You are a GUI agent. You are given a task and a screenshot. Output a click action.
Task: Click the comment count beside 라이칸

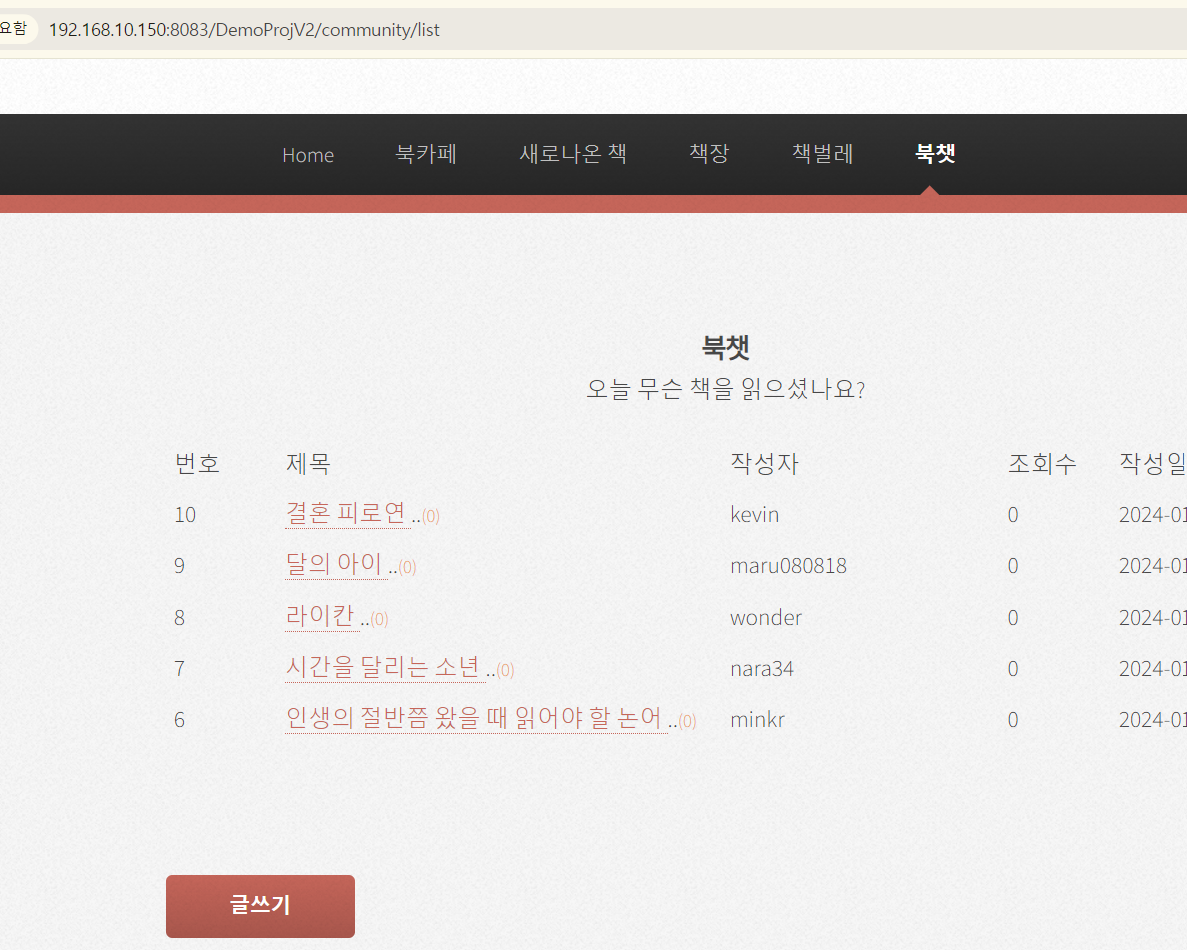tap(379, 620)
